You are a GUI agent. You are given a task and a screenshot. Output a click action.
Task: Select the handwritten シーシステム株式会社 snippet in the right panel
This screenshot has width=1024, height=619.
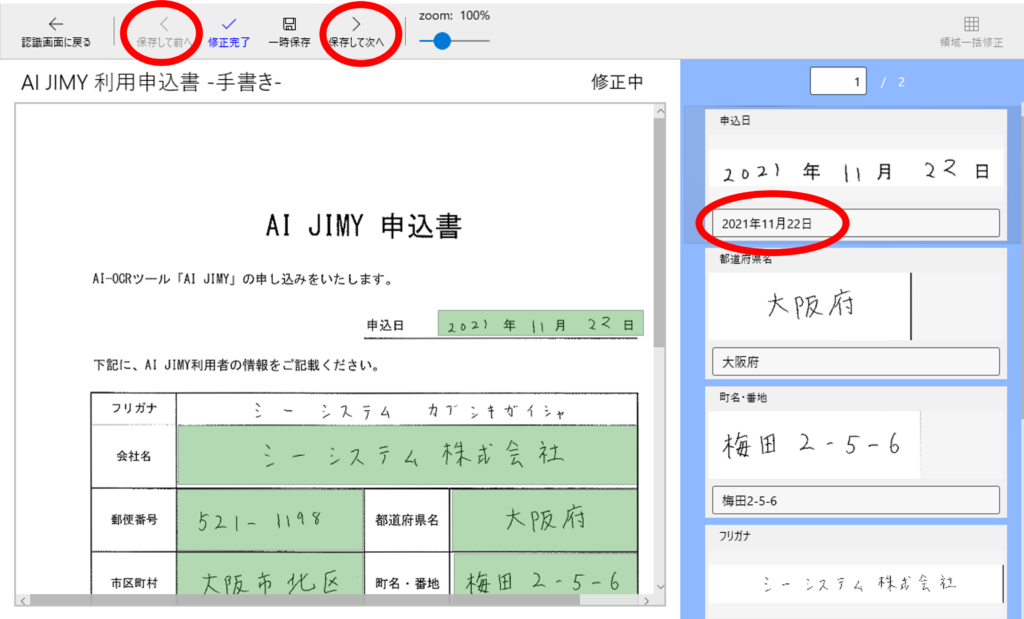[x=856, y=584]
